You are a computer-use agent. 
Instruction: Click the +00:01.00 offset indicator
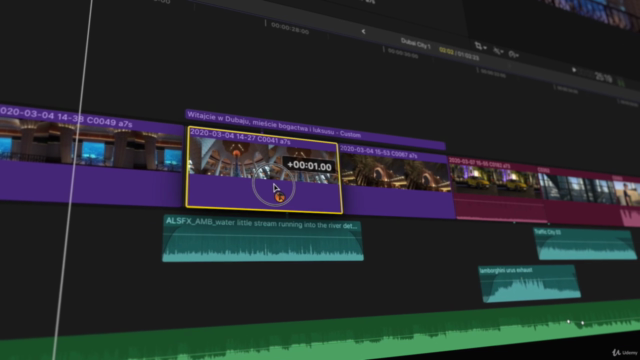(x=309, y=166)
